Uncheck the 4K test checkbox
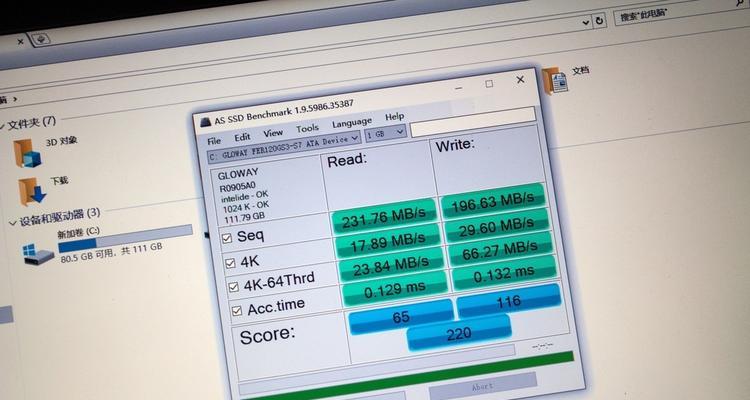The height and width of the screenshot is (400, 750). pos(230,263)
